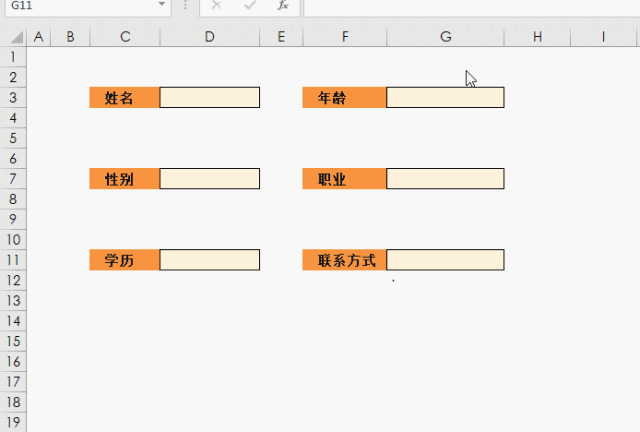Select column I header
Screen dimensions: 640x432
click(x=604, y=38)
